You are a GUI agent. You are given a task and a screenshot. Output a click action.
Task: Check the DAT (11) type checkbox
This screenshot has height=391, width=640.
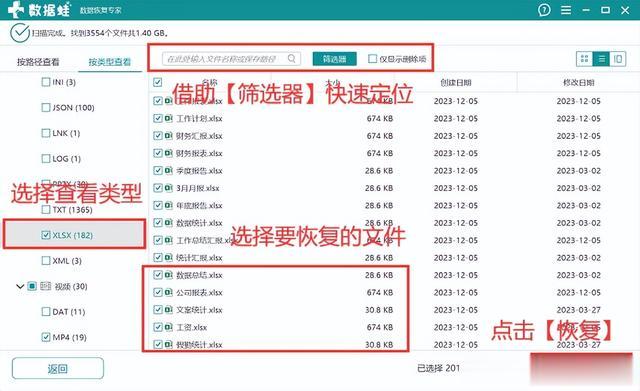[x=46, y=312]
